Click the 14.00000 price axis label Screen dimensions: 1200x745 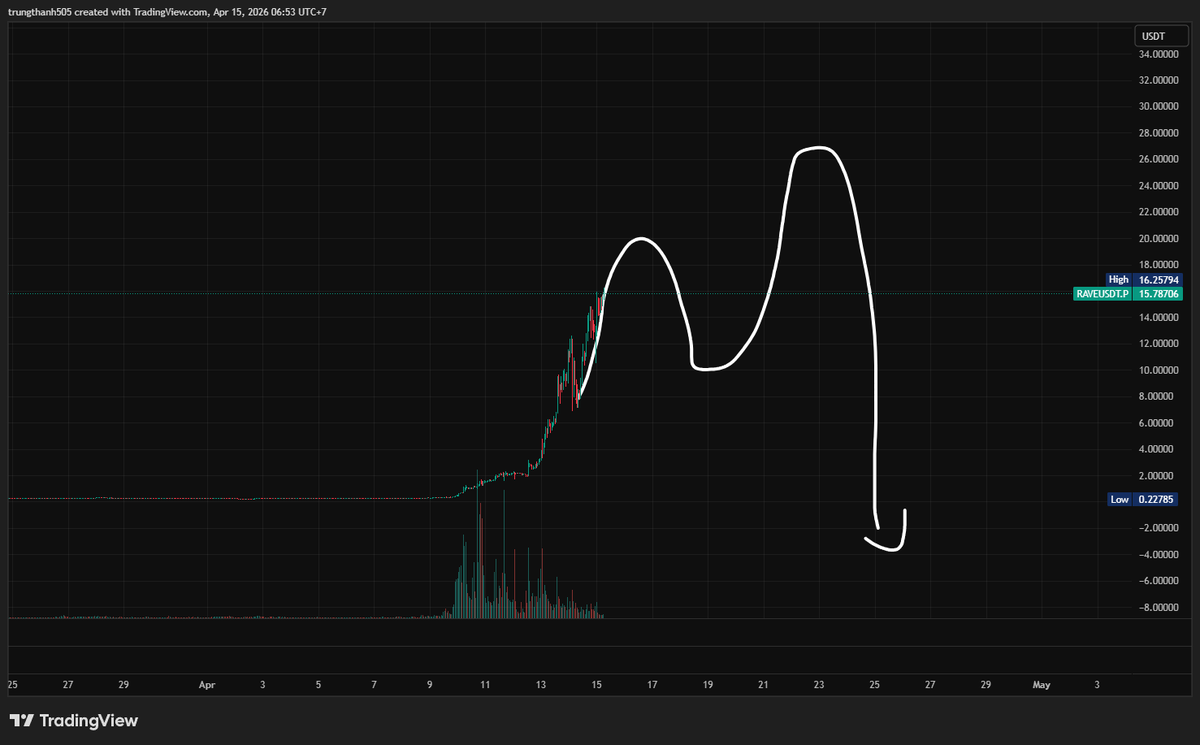pos(1160,318)
